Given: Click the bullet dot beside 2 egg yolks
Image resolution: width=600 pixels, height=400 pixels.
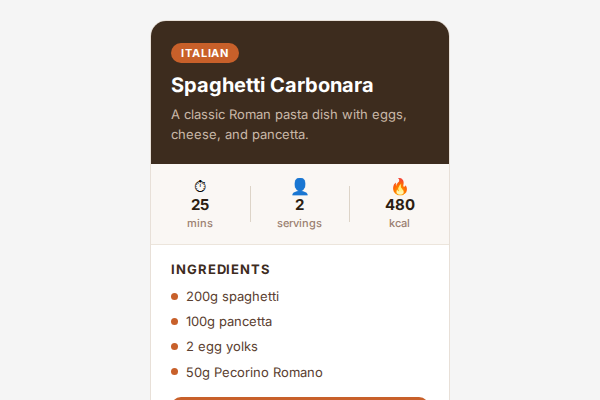Looking at the screenshot, I should pyautogui.click(x=175, y=347).
